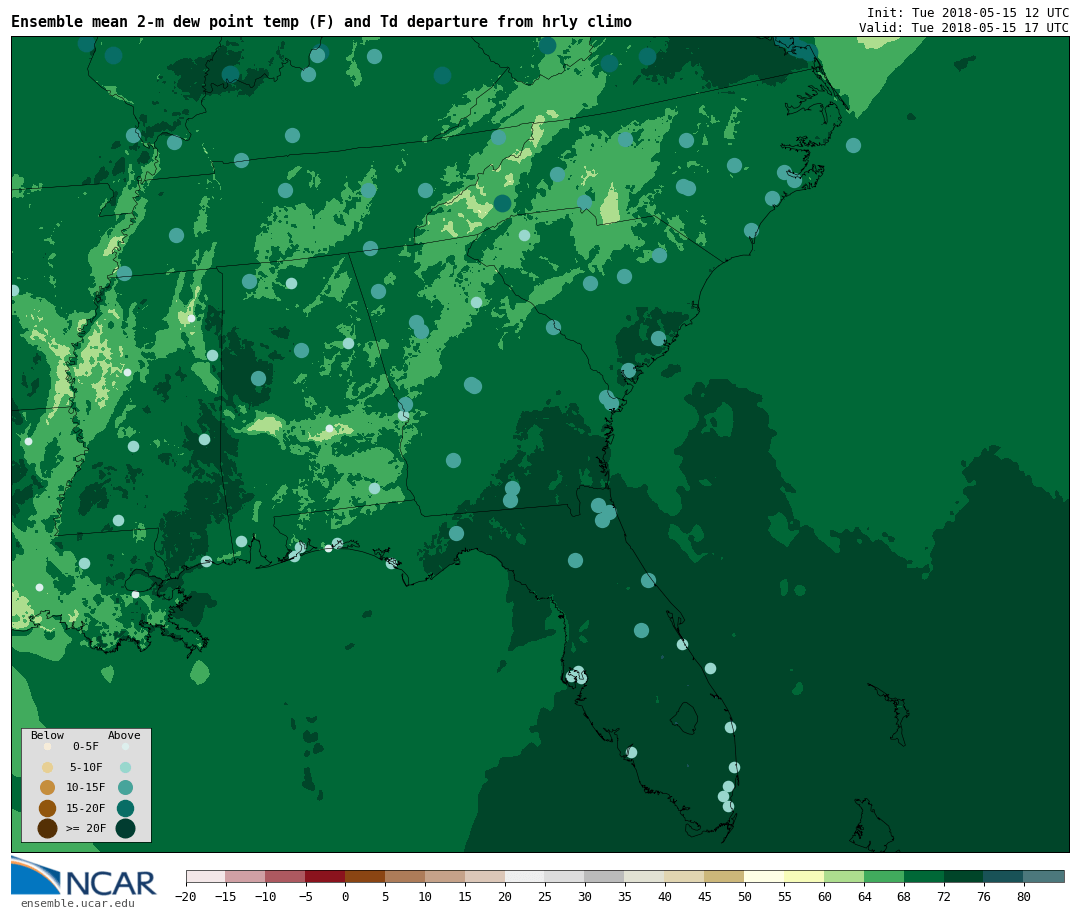Click the 0-5F above-climo legend dot
1080x915 pixels.
pos(125,746)
